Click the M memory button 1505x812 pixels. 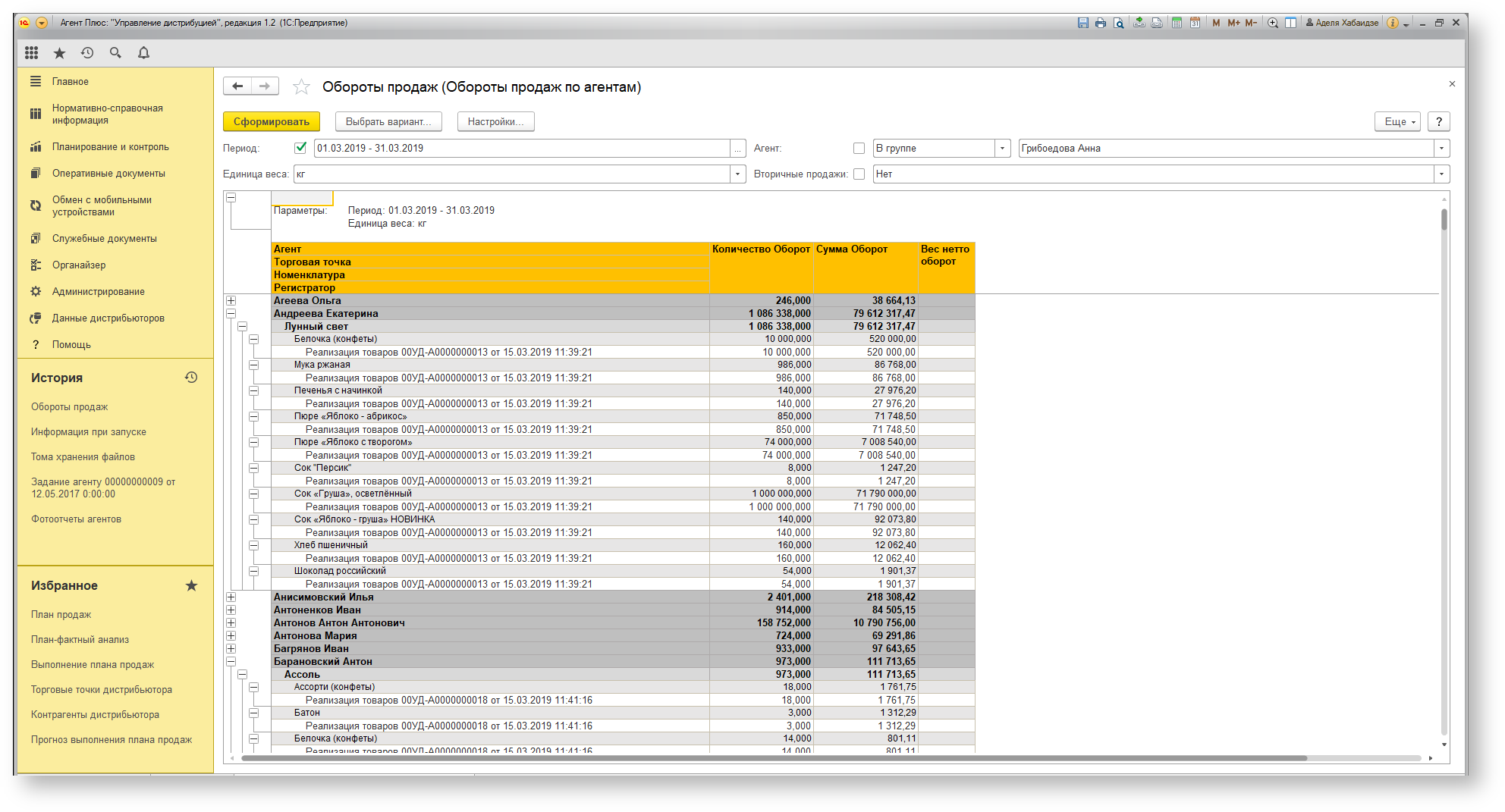(1217, 23)
